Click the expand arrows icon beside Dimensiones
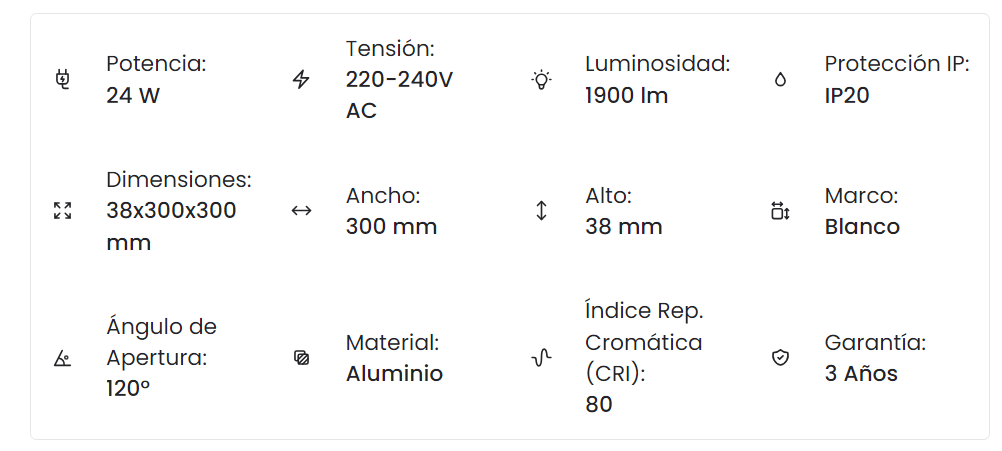1002x451 pixels. (62, 211)
